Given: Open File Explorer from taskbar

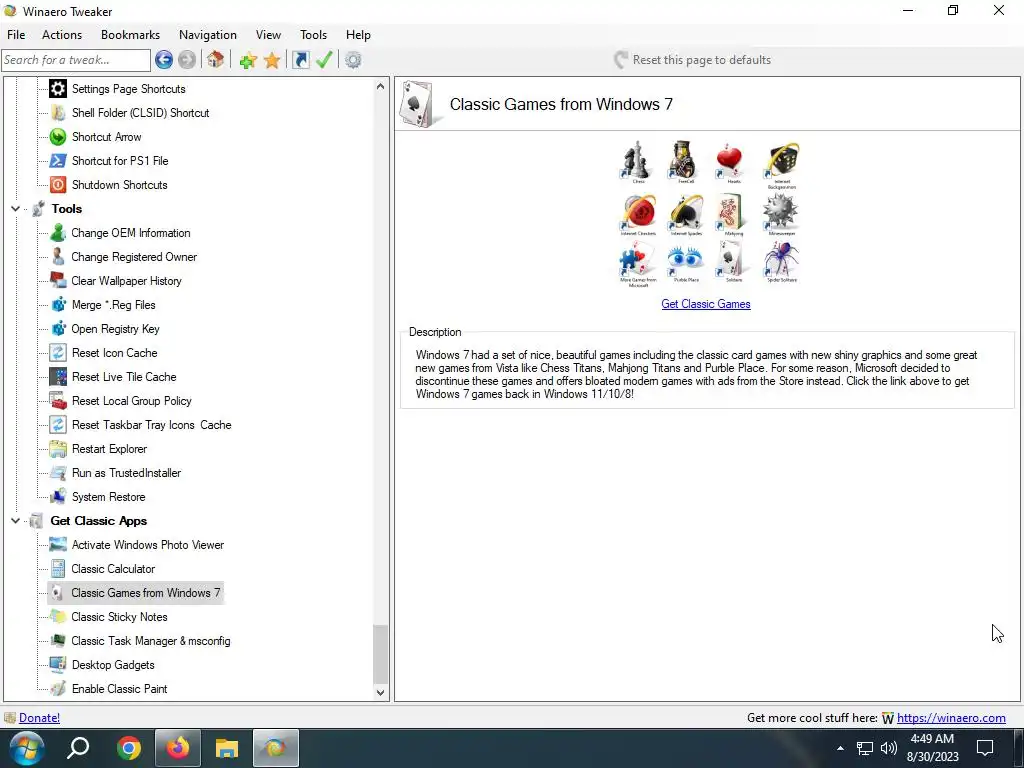Looking at the screenshot, I should click(x=227, y=748).
